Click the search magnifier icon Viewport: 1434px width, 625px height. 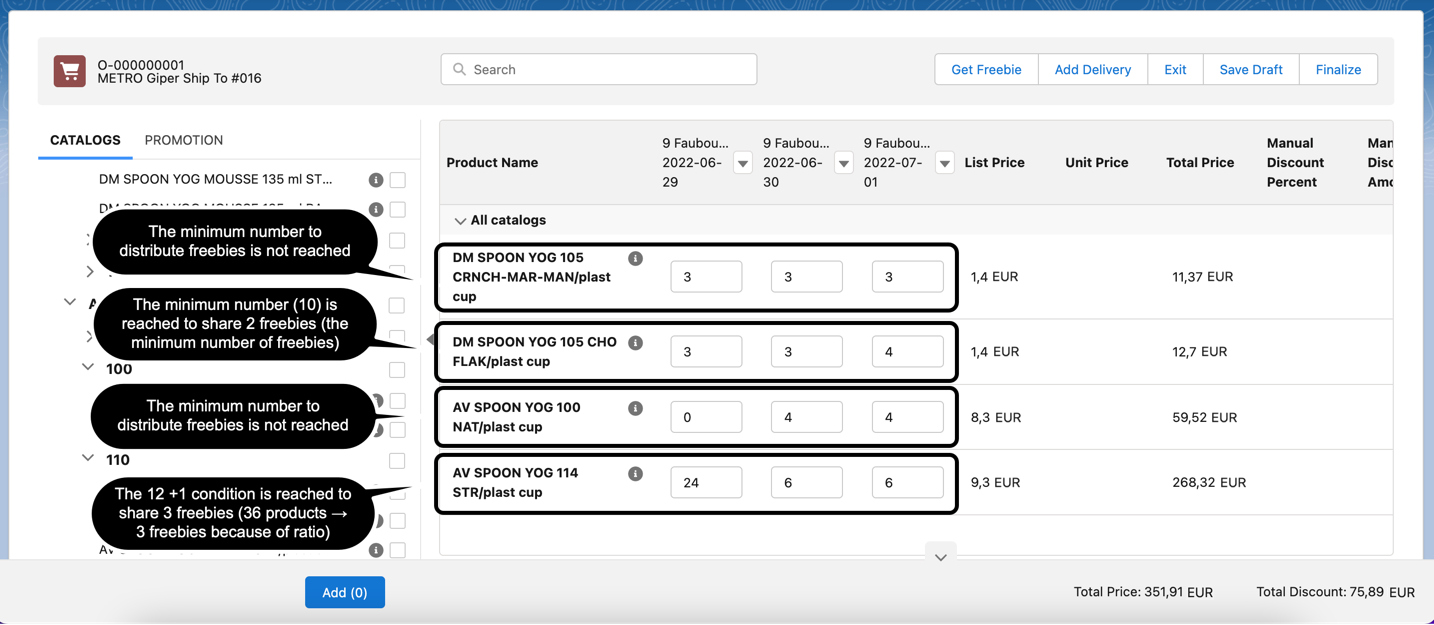click(459, 70)
